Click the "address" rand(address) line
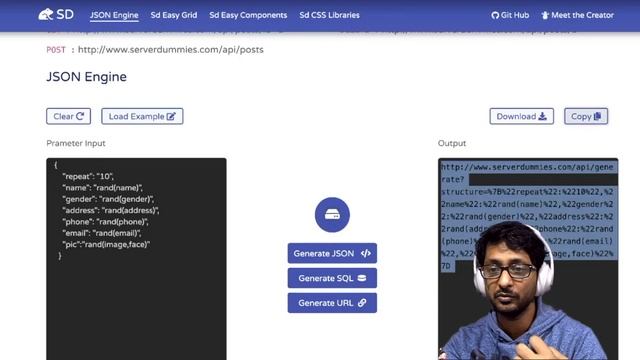The image size is (640, 360). coord(111,210)
